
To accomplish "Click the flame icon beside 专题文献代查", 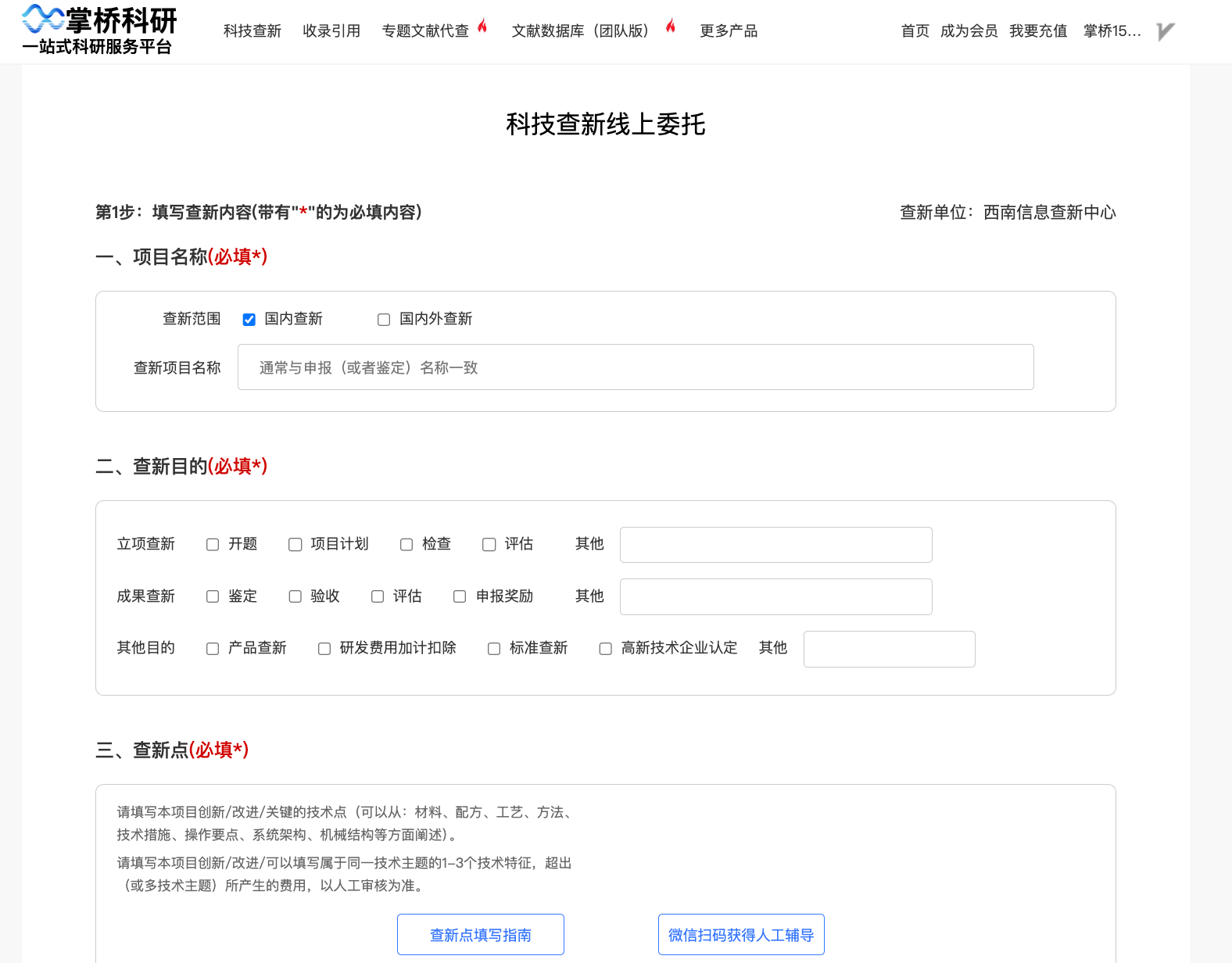I will (x=482, y=26).
